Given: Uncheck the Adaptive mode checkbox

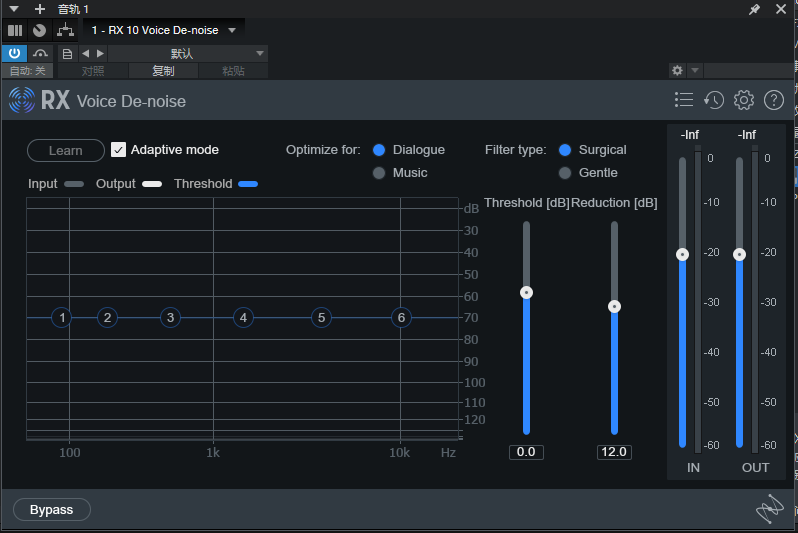Looking at the screenshot, I should coord(118,150).
